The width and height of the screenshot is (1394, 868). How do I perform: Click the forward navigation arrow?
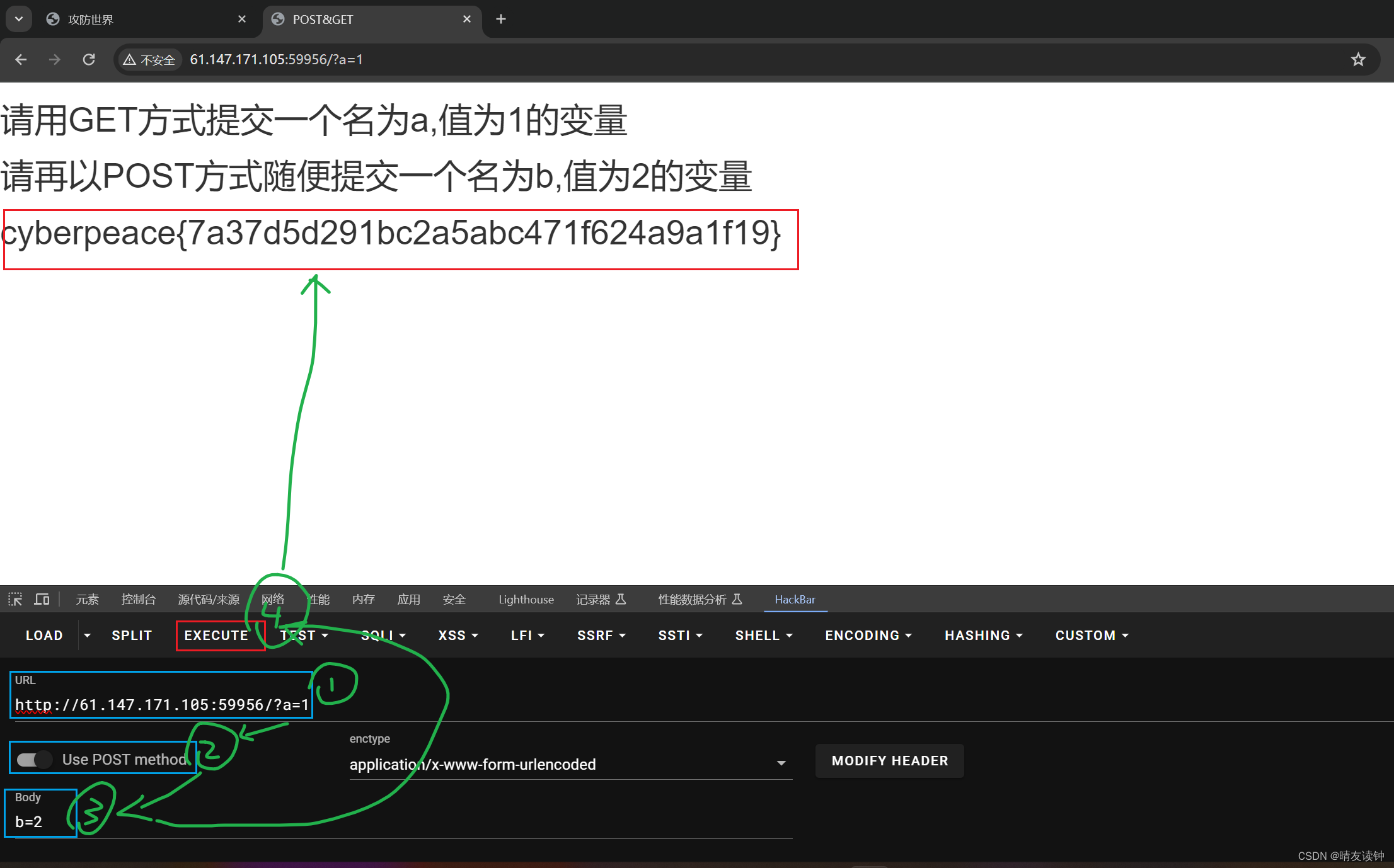click(x=54, y=59)
